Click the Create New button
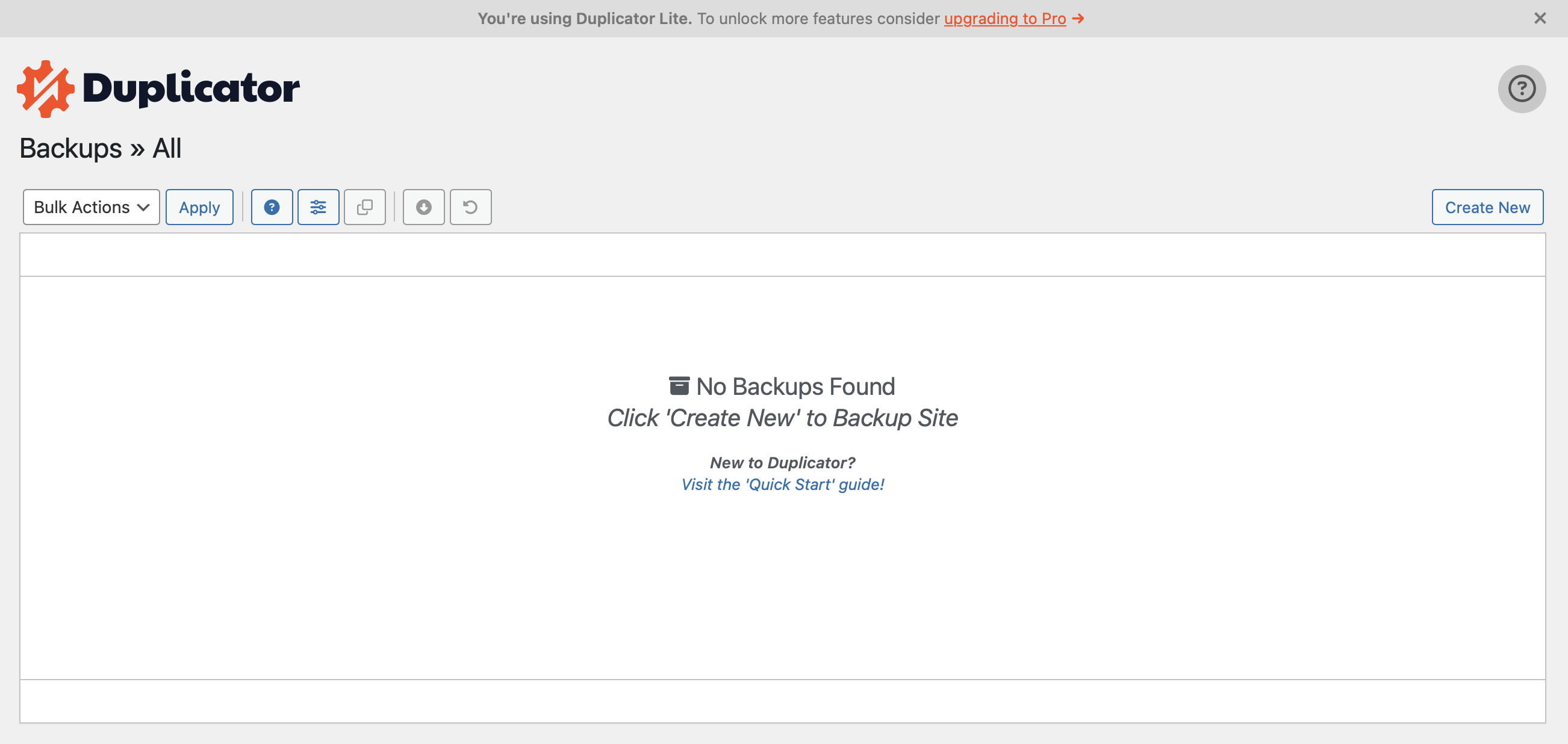Viewport: 1568px width, 744px height. [x=1487, y=207]
